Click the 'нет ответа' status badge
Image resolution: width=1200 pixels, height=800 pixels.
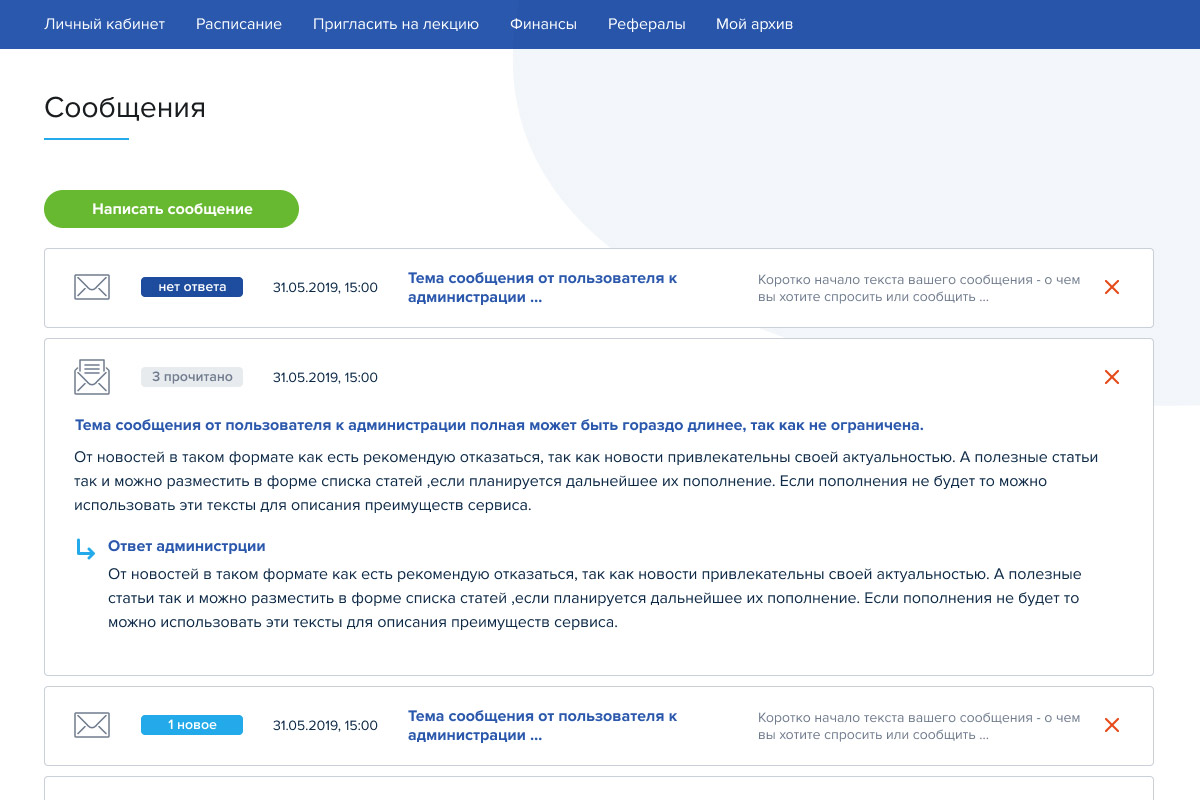pos(192,287)
